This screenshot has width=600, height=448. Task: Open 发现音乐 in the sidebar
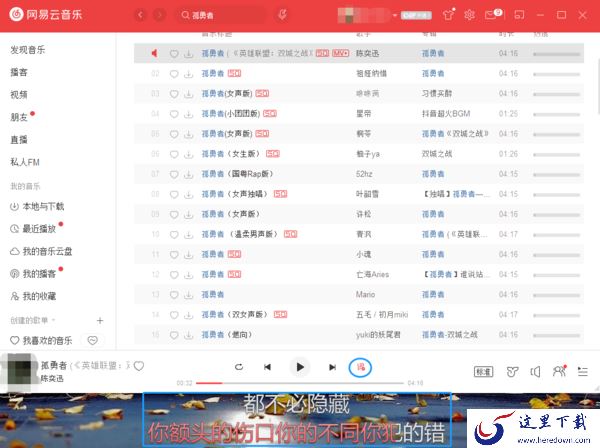(28, 50)
